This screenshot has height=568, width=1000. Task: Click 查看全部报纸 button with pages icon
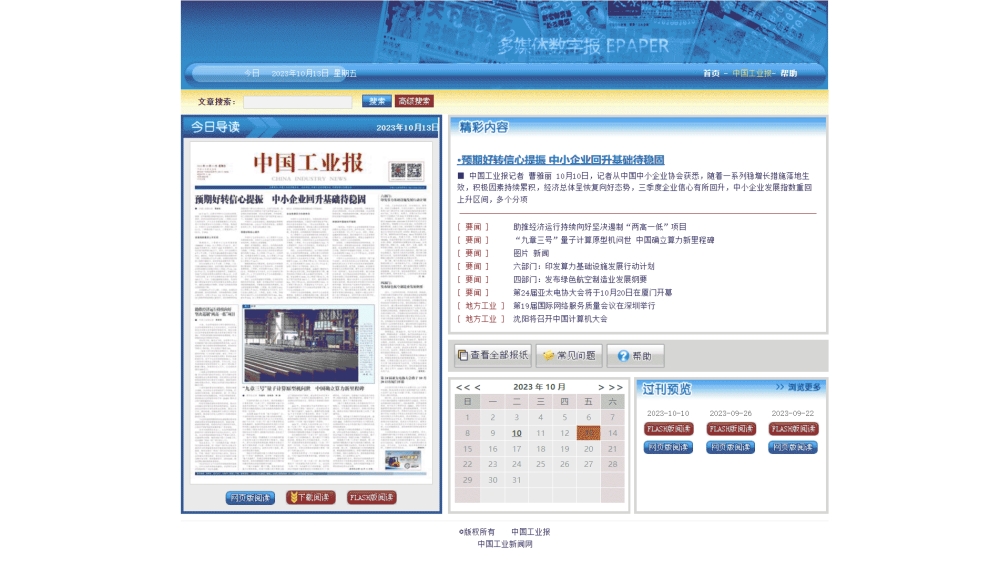point(493,355)
